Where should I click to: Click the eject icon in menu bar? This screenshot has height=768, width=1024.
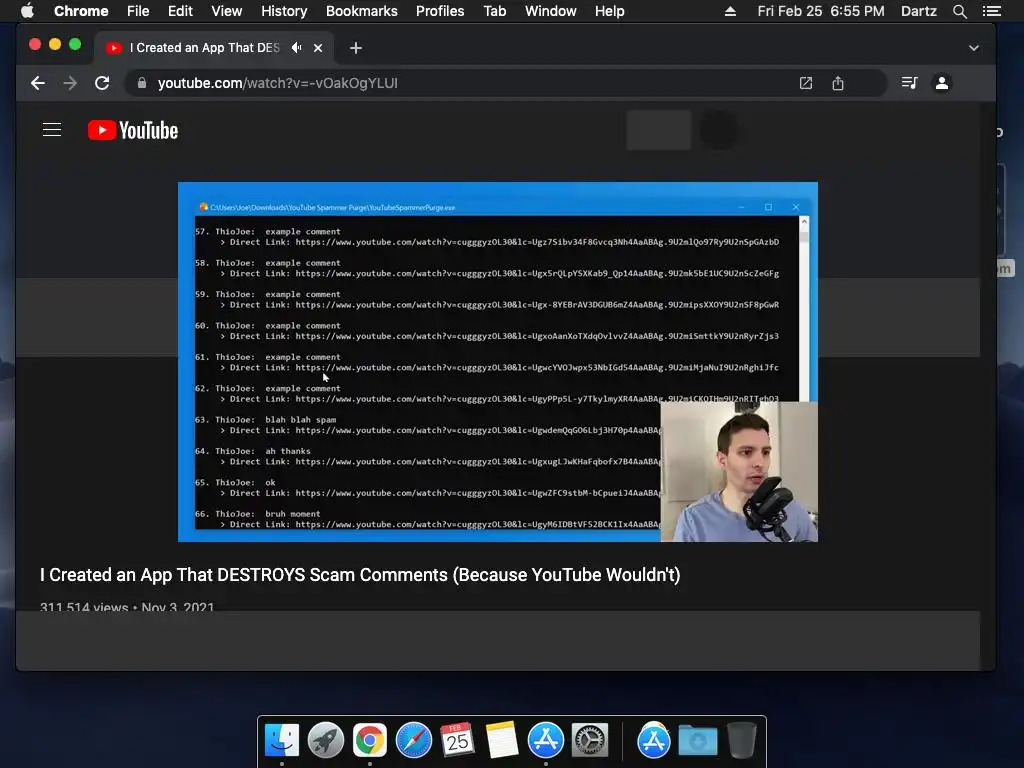[x=730, y=11]
